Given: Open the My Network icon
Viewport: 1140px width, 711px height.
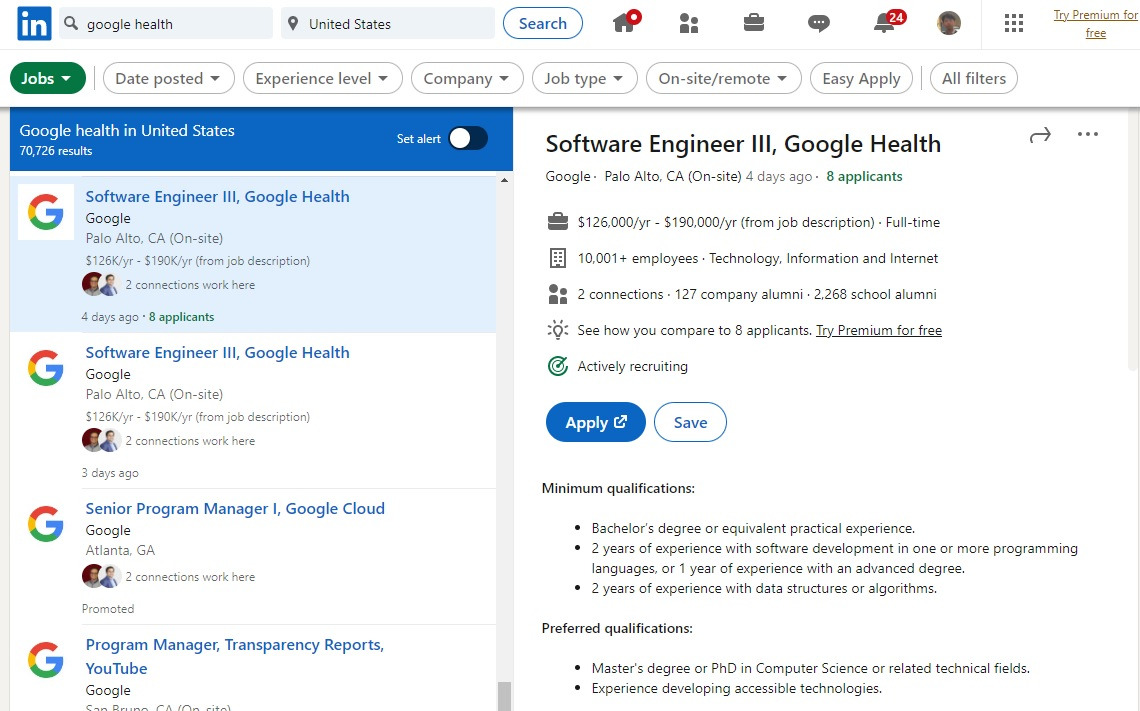Looking at the screenshot, I should click(689, 23).
